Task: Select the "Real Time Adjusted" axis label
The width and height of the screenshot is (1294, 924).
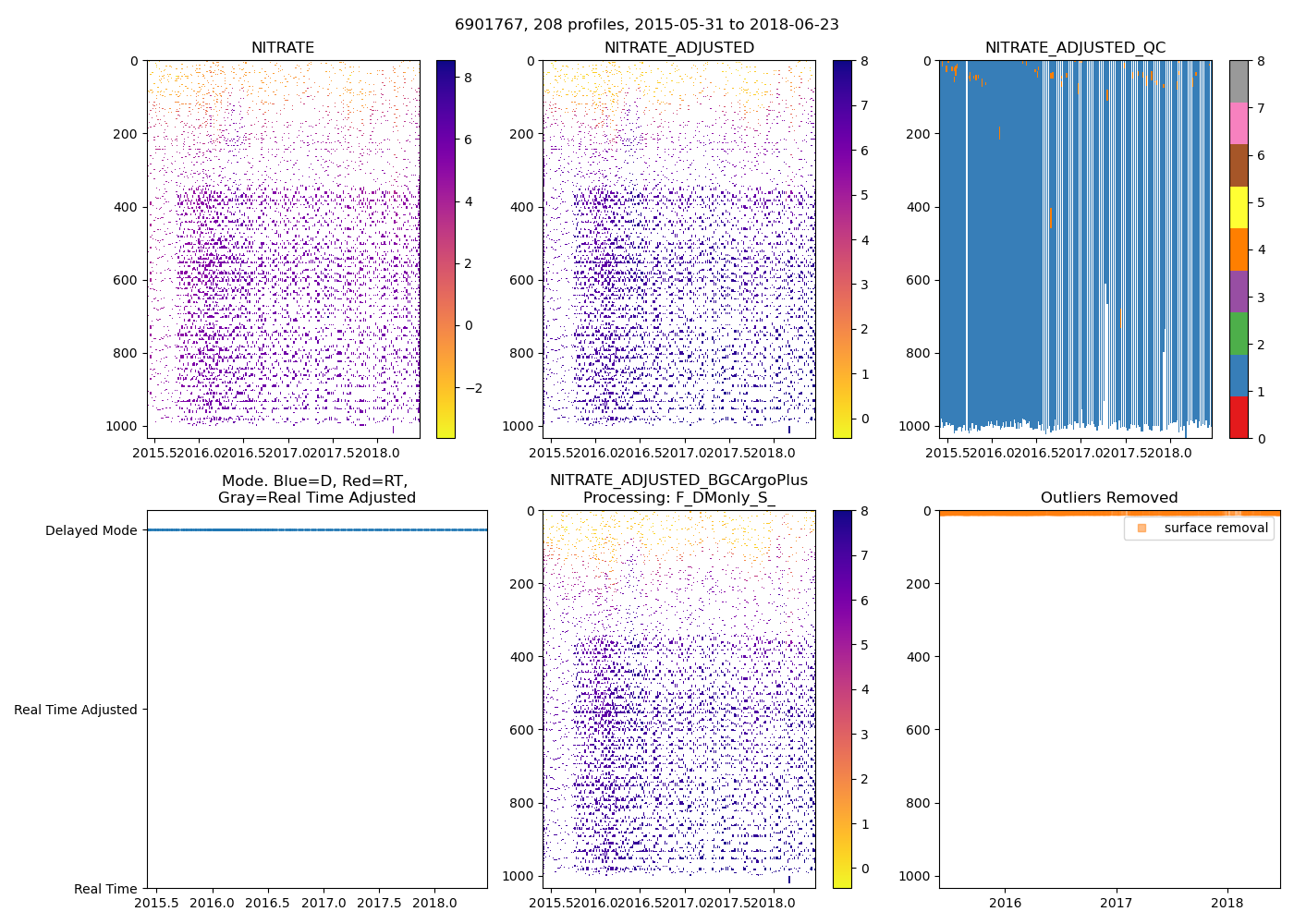Action: click(x=75, y=710)
